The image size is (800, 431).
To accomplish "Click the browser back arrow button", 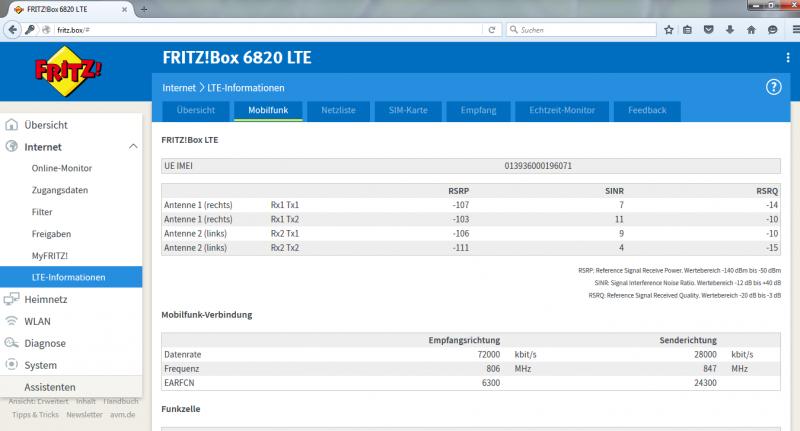I will coord(12,30).
